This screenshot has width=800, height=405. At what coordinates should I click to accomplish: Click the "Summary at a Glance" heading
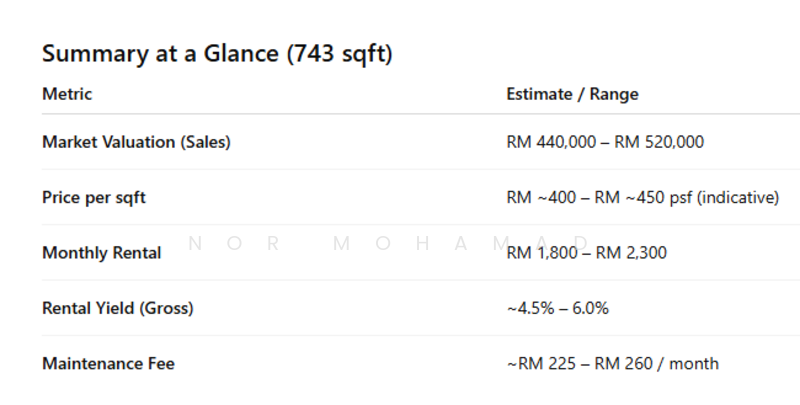pos(161,54)
